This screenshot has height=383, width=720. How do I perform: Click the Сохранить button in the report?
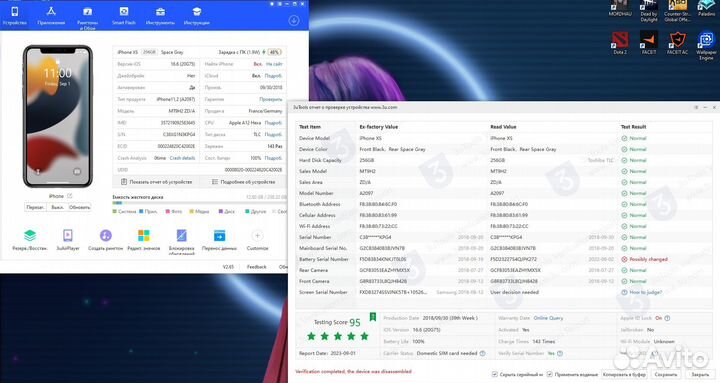pos(666,375)
